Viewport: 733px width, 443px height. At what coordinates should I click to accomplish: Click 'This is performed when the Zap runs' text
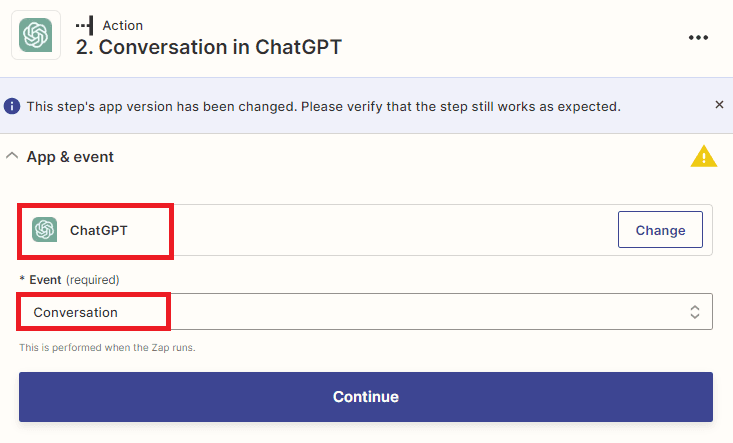point(107,347)
